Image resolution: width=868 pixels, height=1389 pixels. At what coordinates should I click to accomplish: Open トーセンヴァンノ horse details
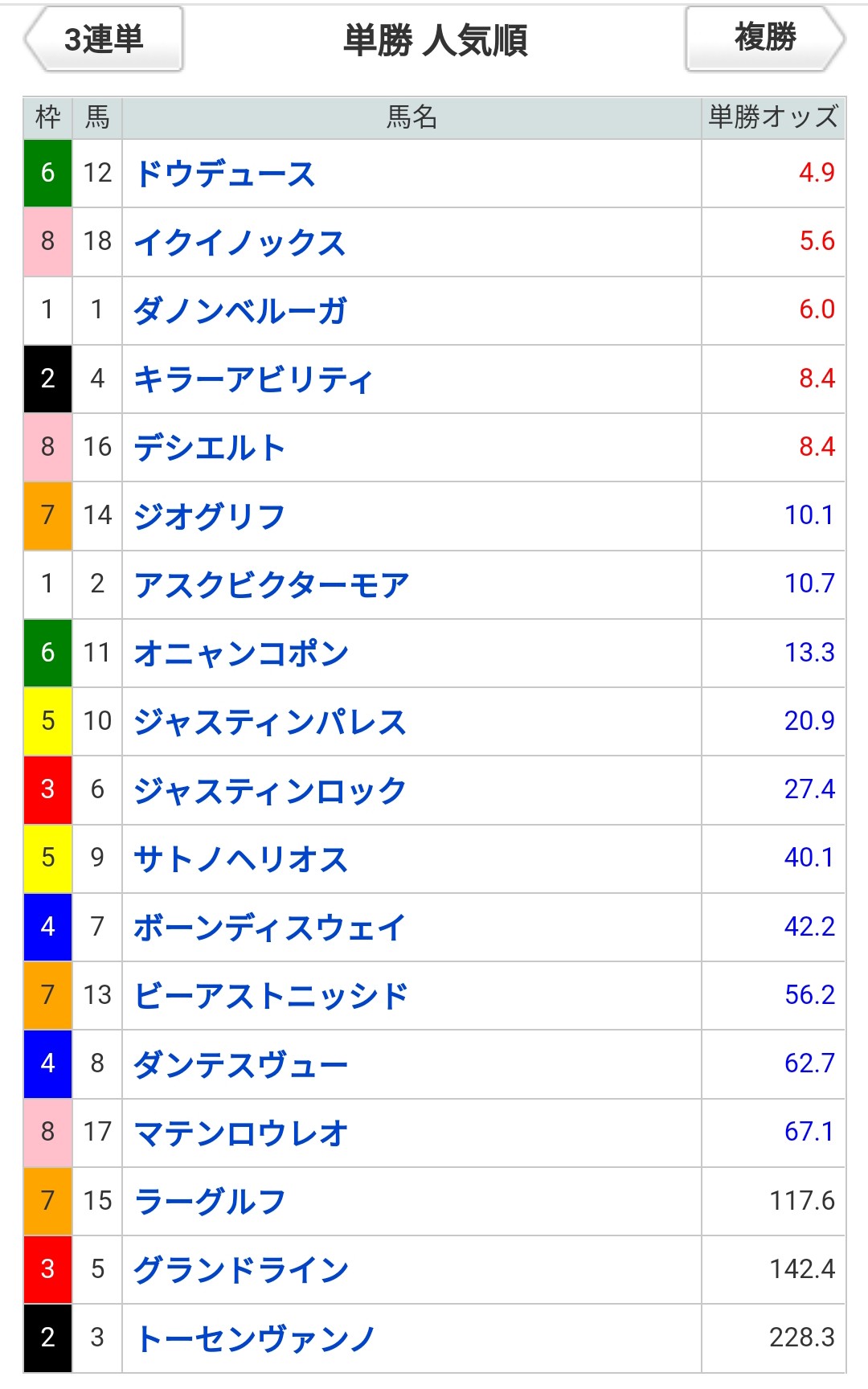256,1339
